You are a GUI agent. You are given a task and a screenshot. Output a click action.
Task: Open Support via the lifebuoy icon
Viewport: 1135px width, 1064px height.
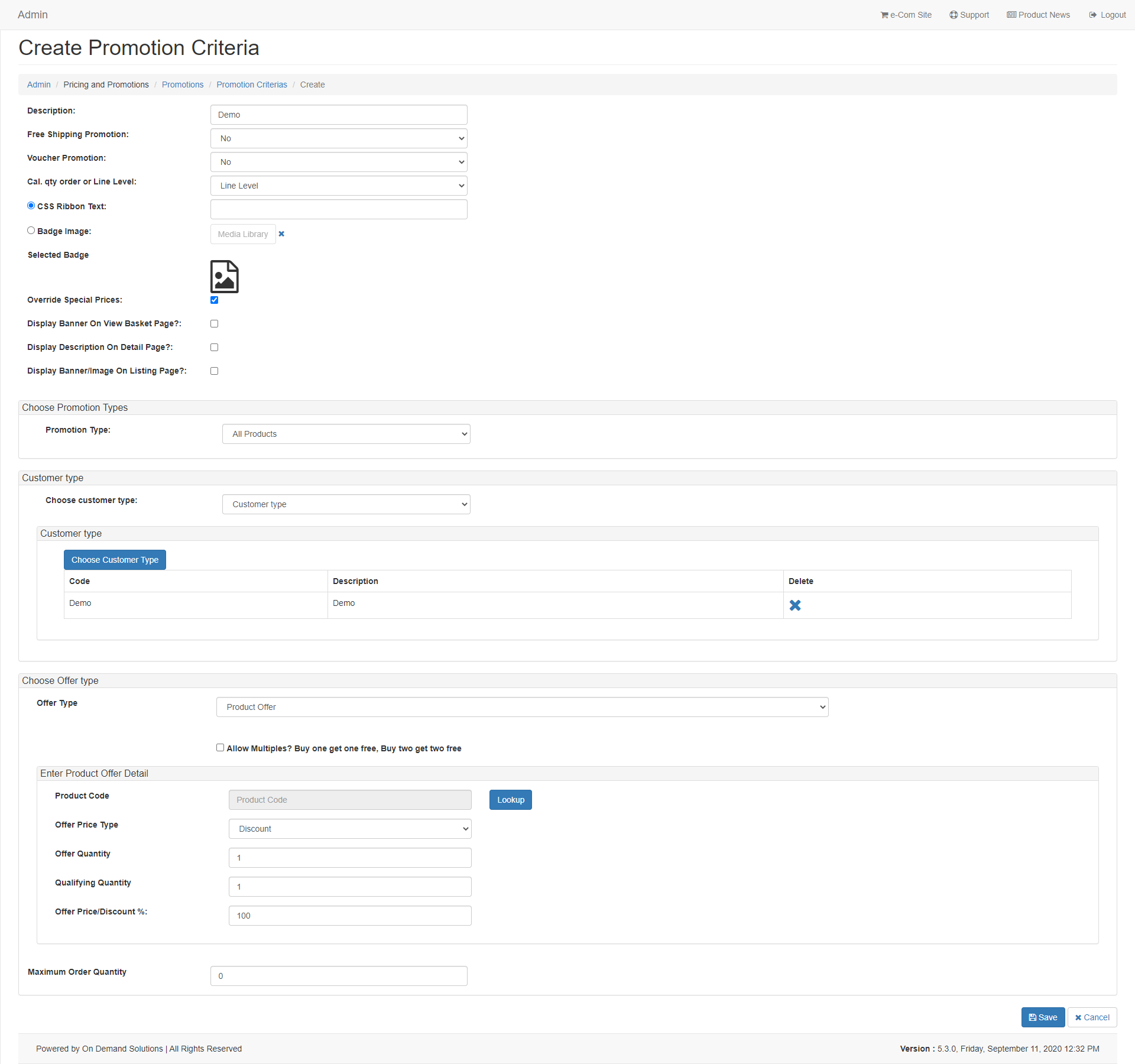coord(953,15)
